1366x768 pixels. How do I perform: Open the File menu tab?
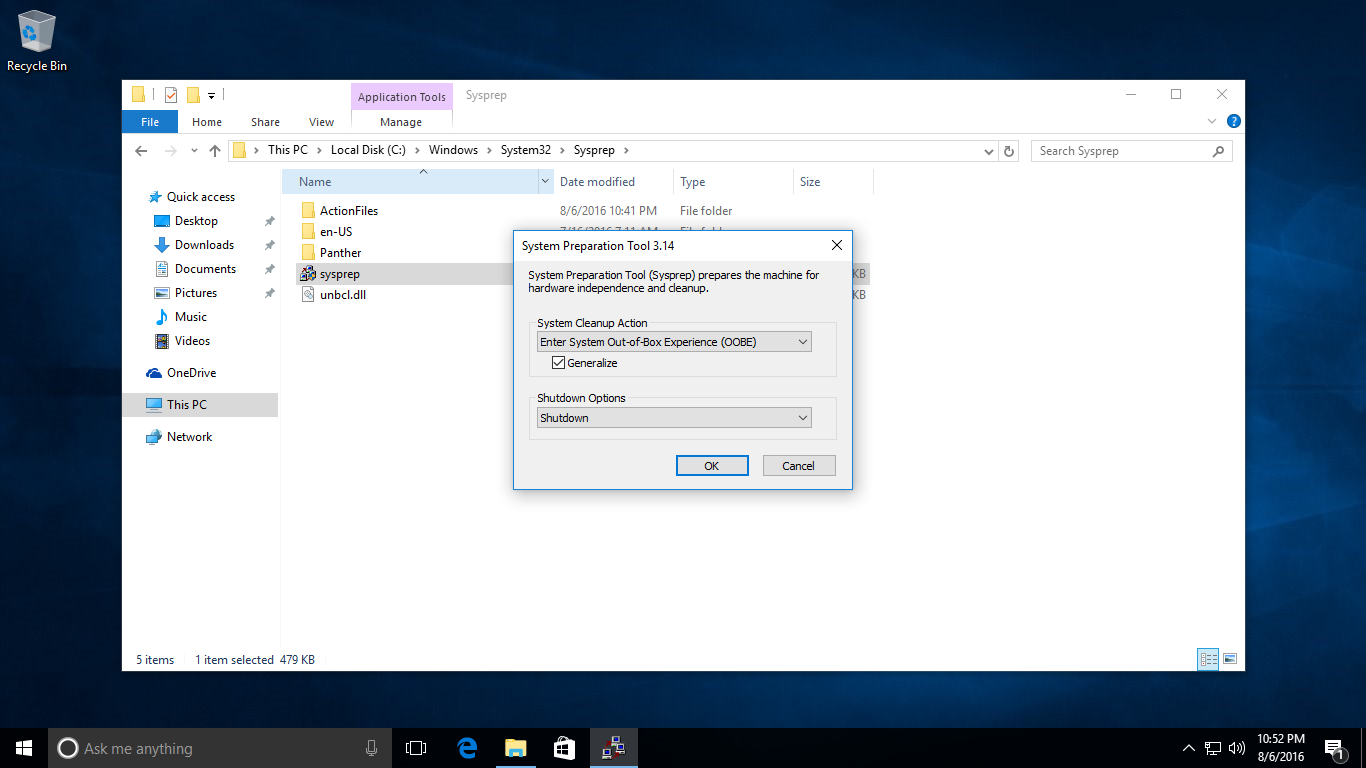[149, 122]
